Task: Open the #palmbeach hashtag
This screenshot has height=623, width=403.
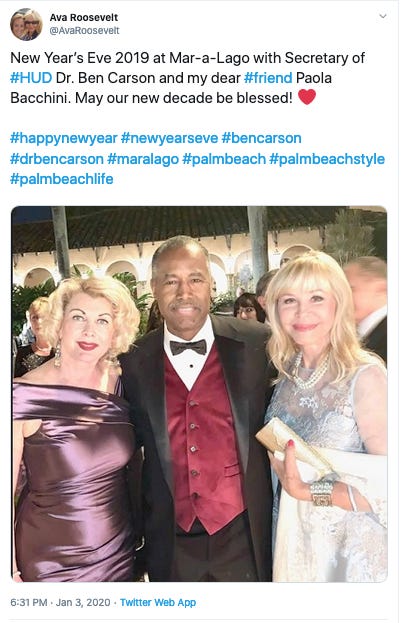Action: click(x=224, y=159)
